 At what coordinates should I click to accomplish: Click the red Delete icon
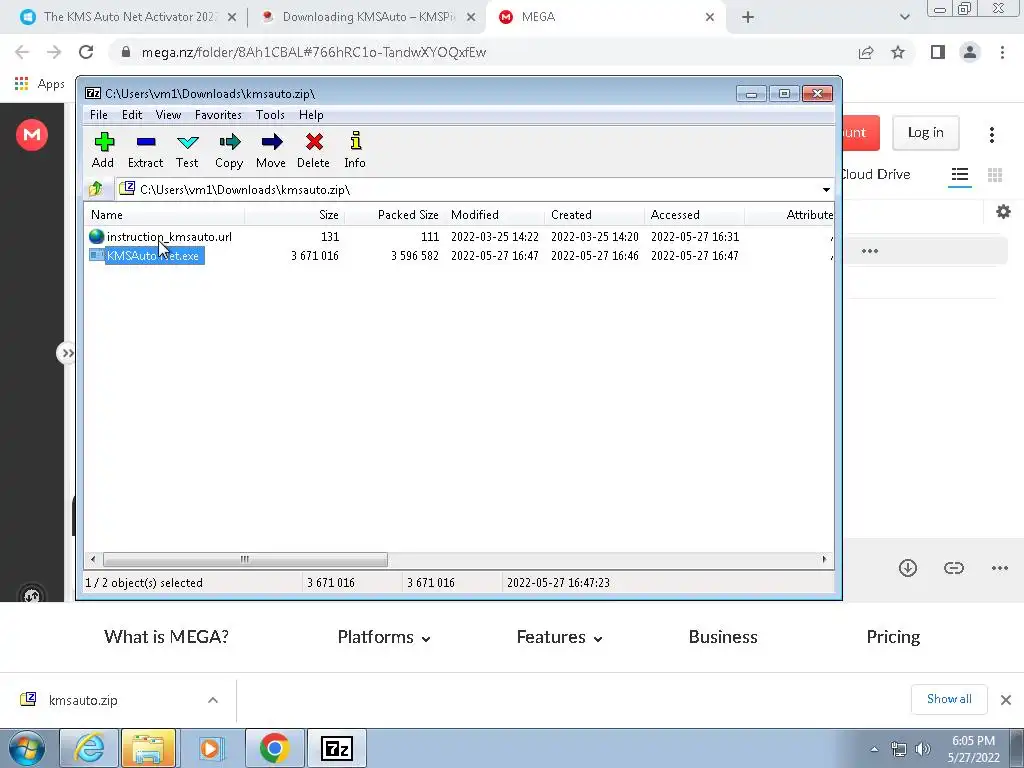[x=313, y=150]
